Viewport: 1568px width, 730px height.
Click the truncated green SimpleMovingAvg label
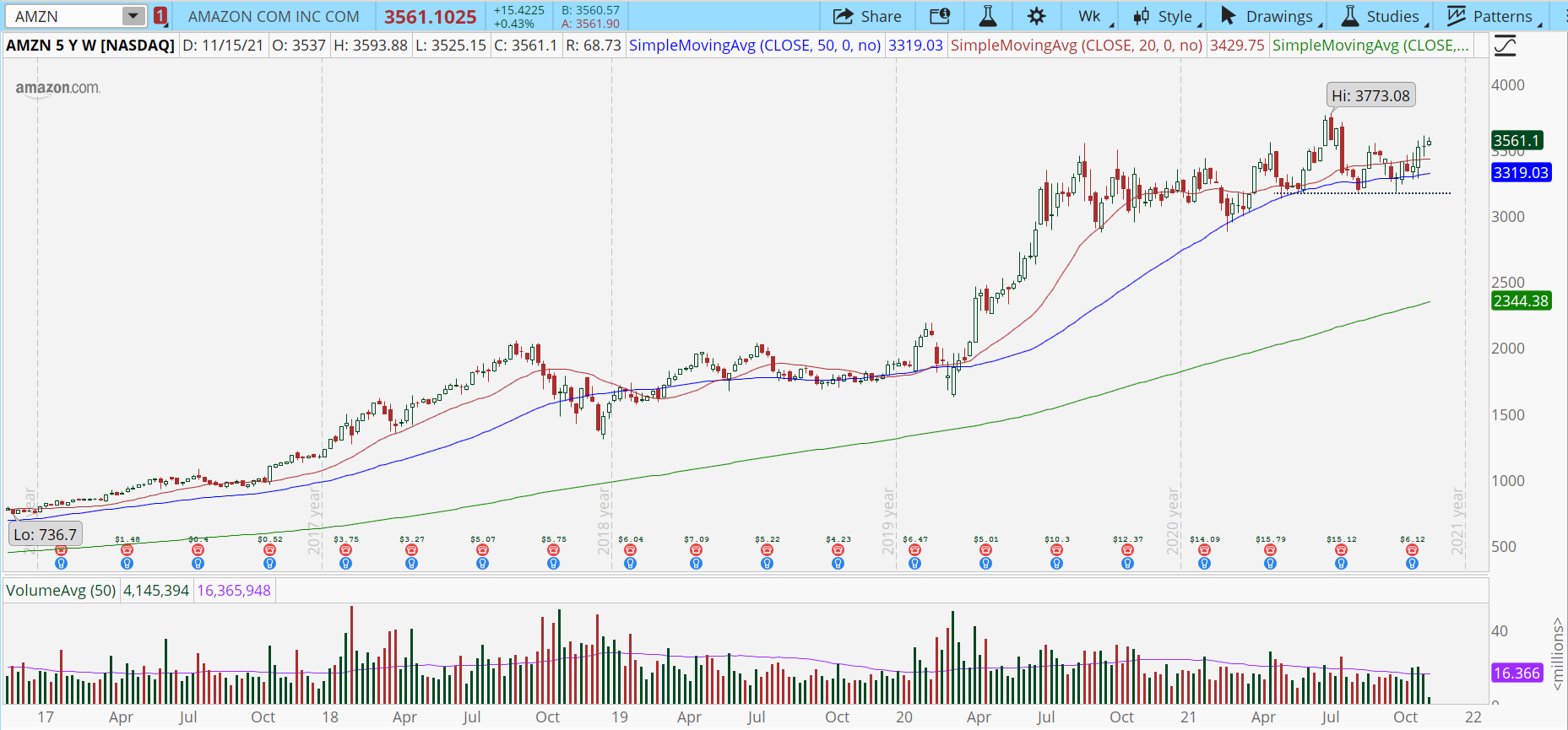(1370, 46)
